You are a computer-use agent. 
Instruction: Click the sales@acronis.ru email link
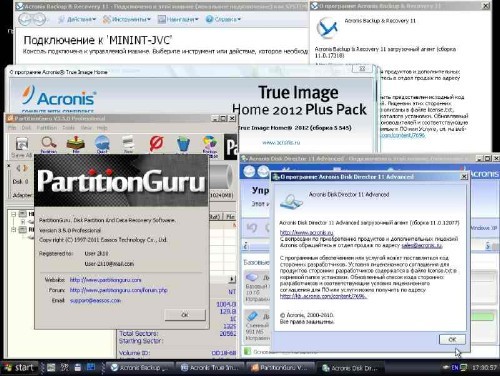click(422, 245)
